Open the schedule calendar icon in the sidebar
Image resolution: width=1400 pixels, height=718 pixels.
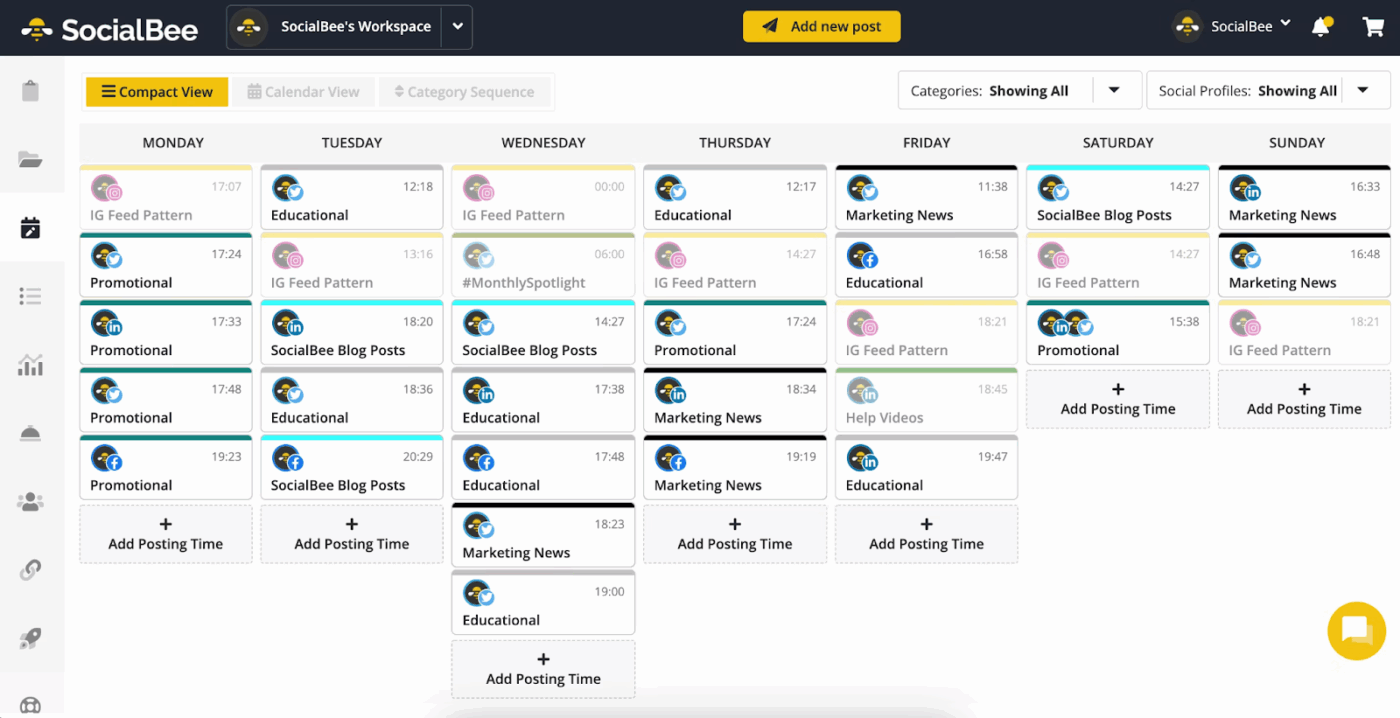tap(30, 228)
